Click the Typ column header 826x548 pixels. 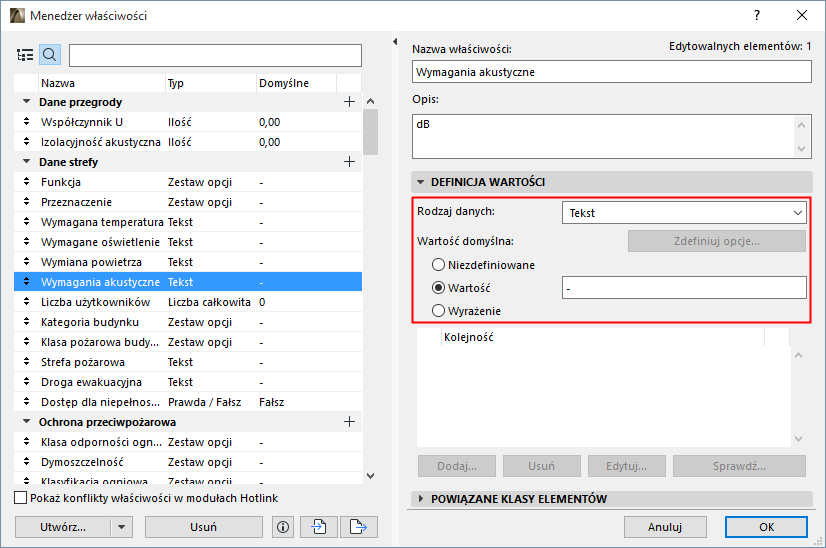click(x=211, y=83)
